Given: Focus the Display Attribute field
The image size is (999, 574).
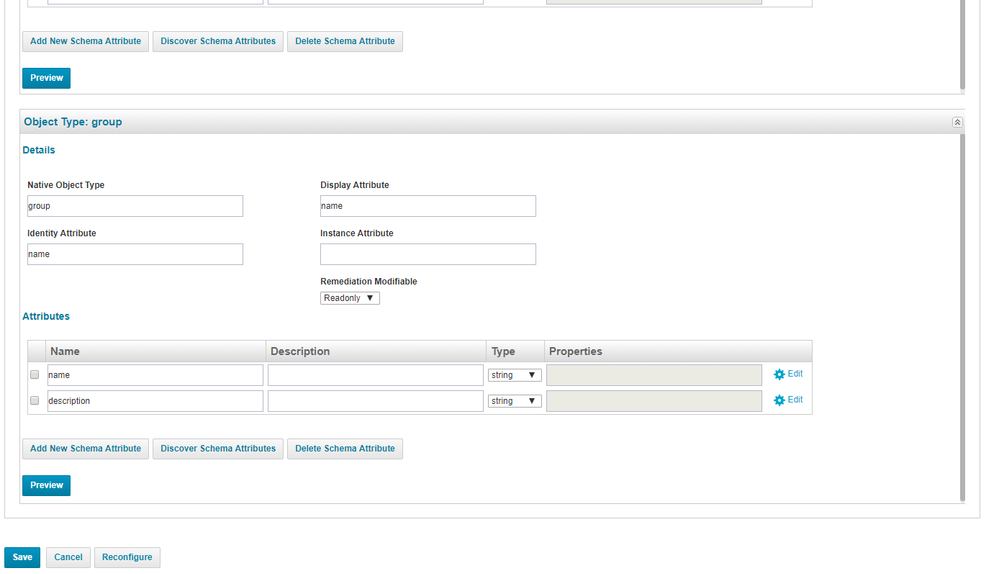Looking at the screenshot, I should (428, 206).
